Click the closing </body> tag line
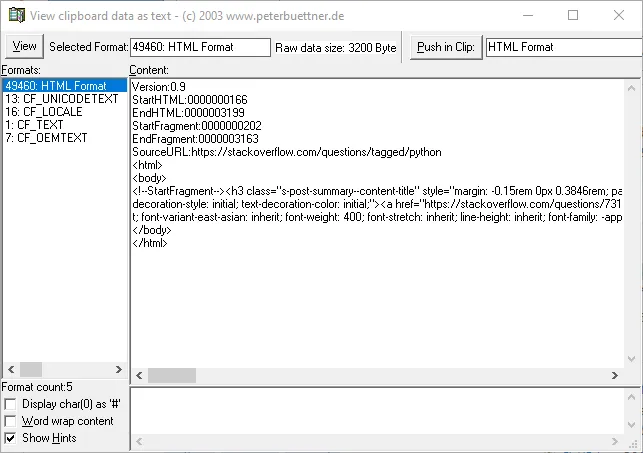Screen dimensions: 643x453 click(152, 230)
